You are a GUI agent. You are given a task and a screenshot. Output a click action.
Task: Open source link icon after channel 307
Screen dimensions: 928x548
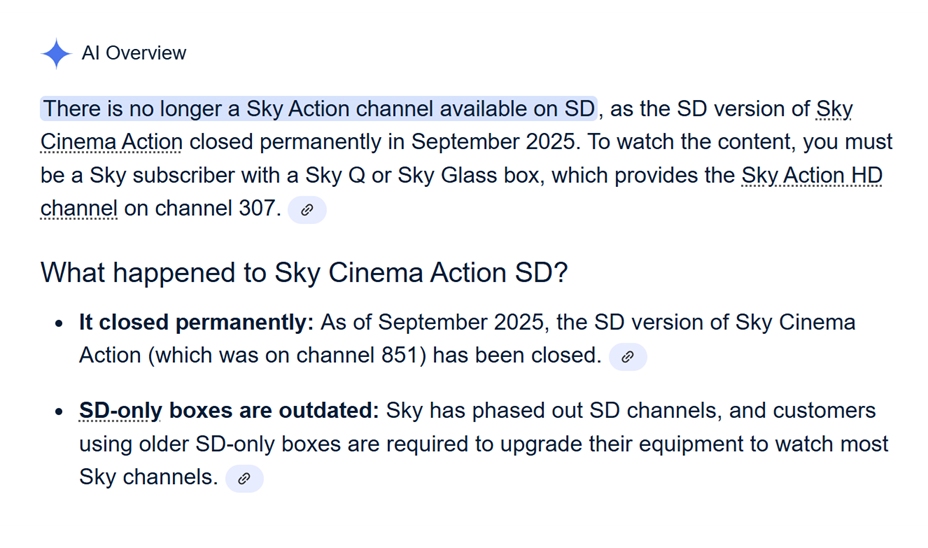(307, 210)
